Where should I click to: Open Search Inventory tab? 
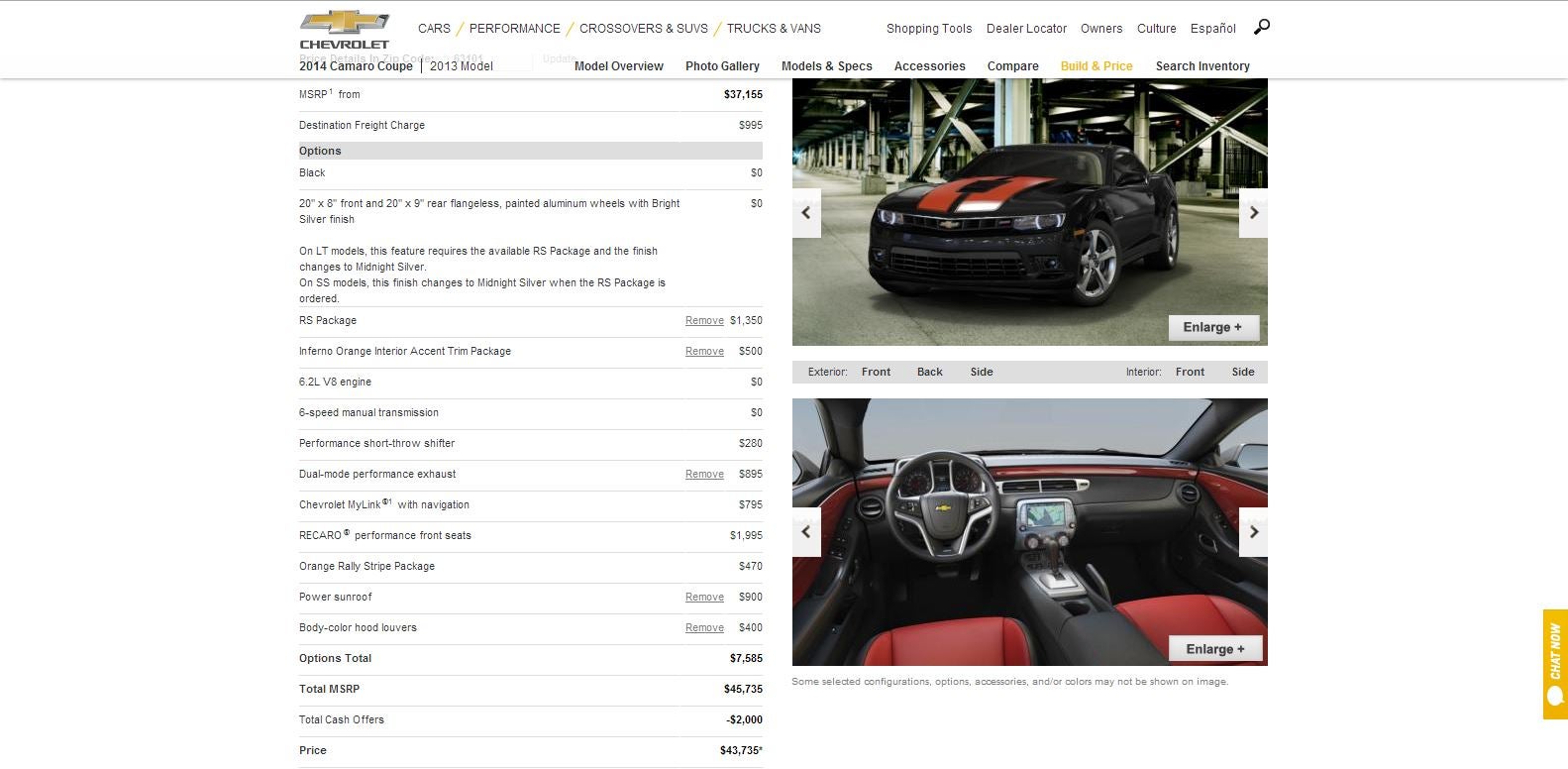(x=1202, y=66)
